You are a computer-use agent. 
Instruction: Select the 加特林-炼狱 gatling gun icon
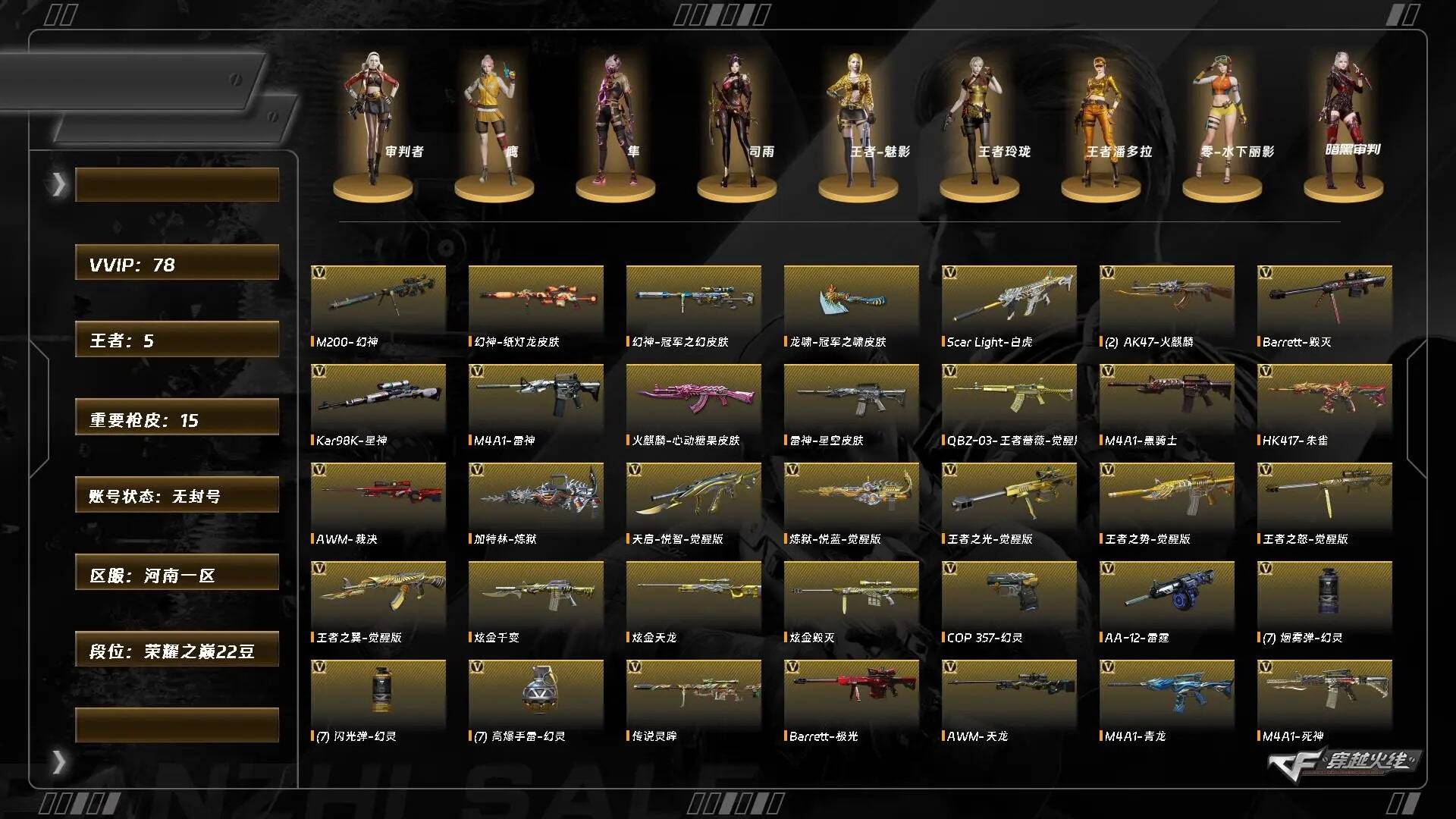(x=536, y=496)
